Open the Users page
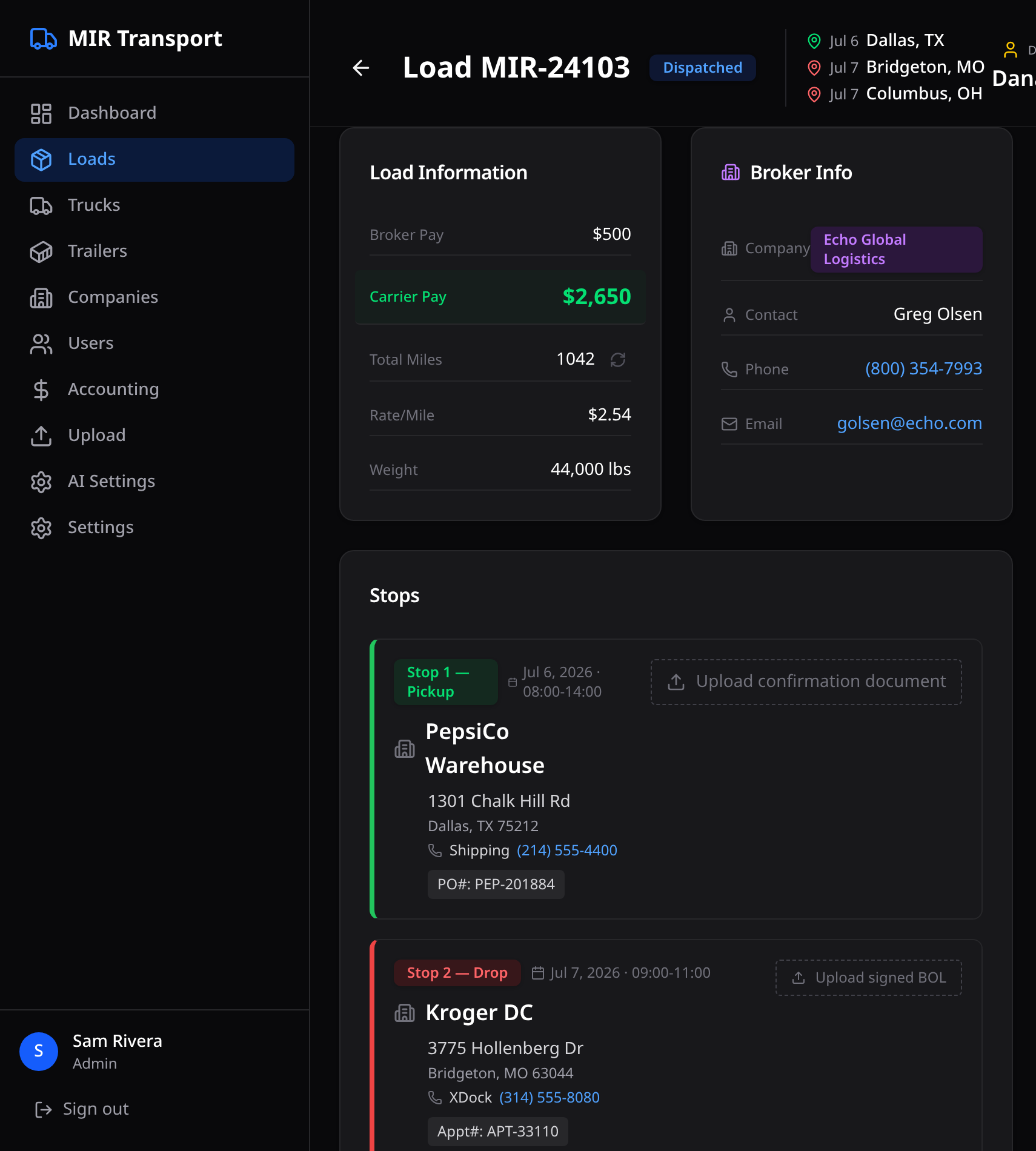The height and width of the screenshot is (1151, 1036). tap(154, 343)
